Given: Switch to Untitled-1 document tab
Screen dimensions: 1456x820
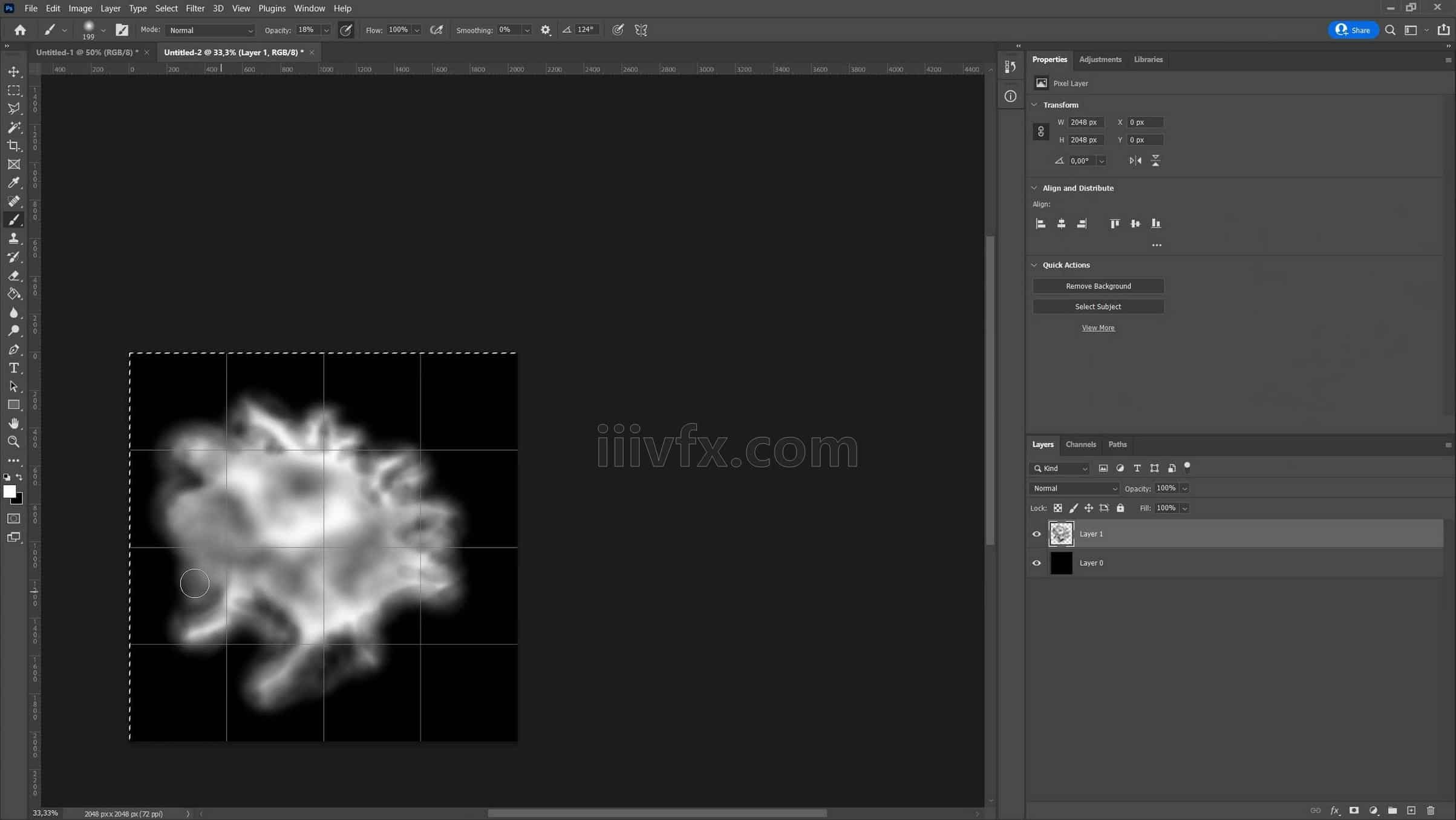Looking at the screenshot, I should click(x=87, y=52).
